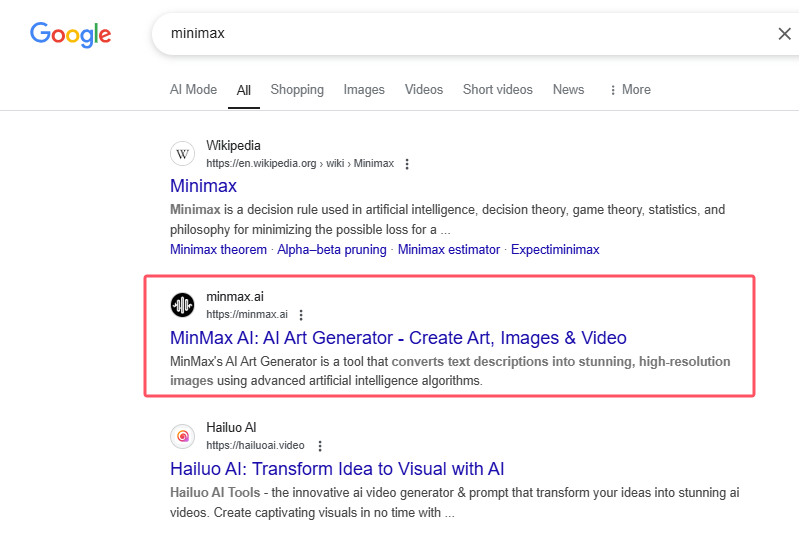This screenshot has width=799, height=541.
Task: Expand the More search filters menu
Action: pos(630,90)
